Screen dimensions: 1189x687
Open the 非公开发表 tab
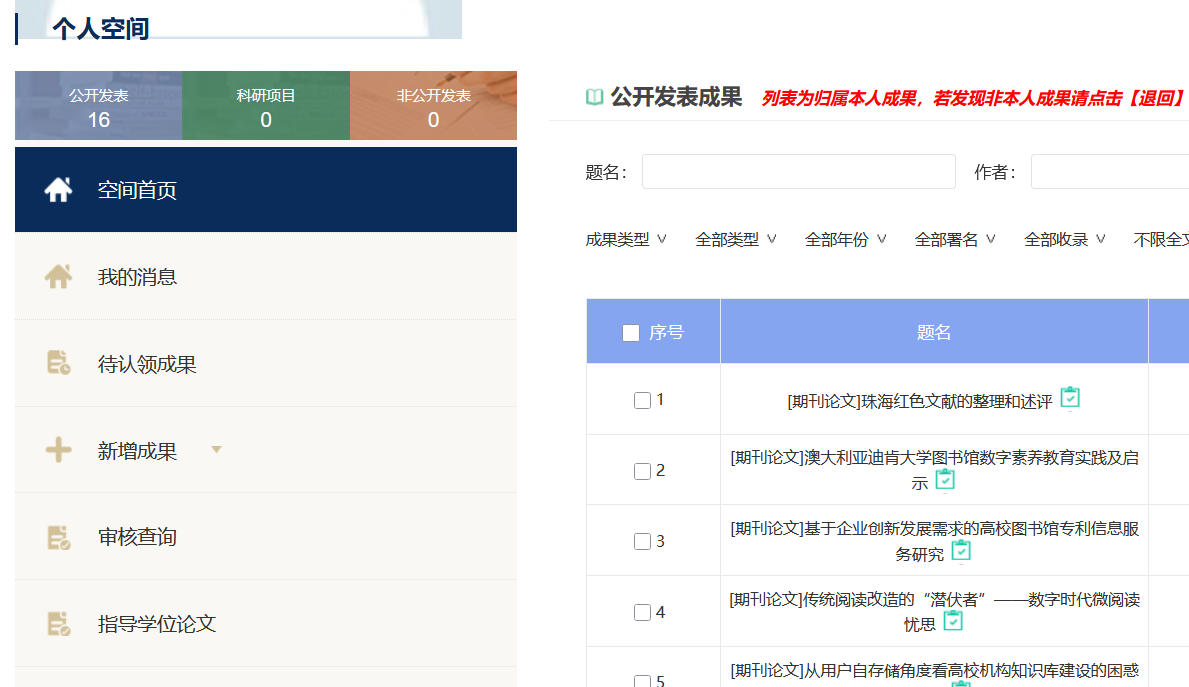(x=433, y=106)
